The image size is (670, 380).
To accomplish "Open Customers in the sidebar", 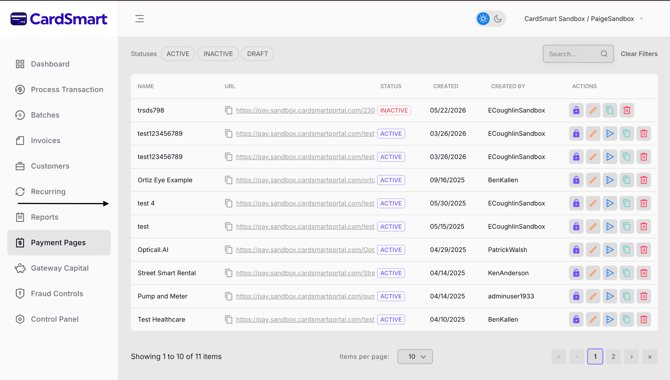I will coord(59,166).
